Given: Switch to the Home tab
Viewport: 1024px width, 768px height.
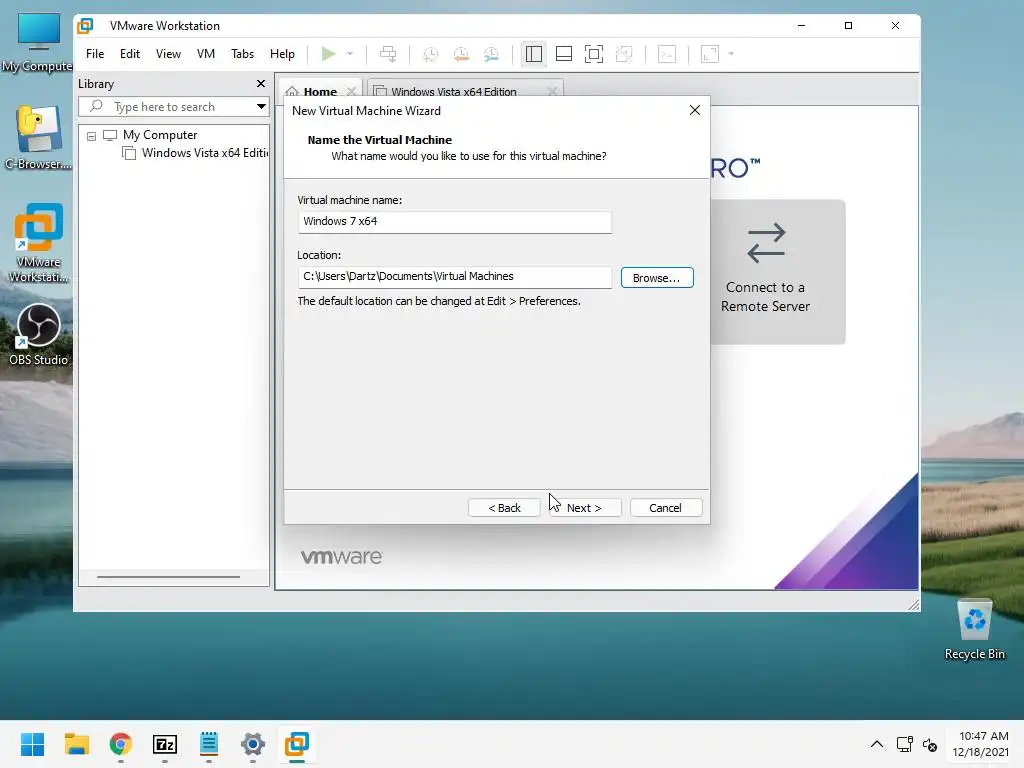Looking at the screenshot, I should pyautogui.click(x=320, y=91).
